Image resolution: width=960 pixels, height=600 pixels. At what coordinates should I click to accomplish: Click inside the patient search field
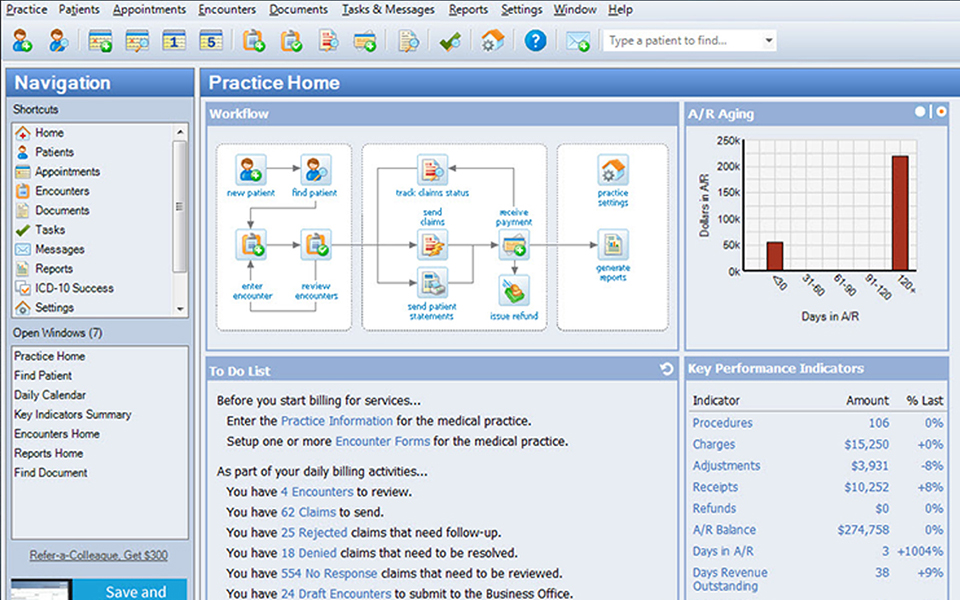pyautogui.click(x=680, y=41)
